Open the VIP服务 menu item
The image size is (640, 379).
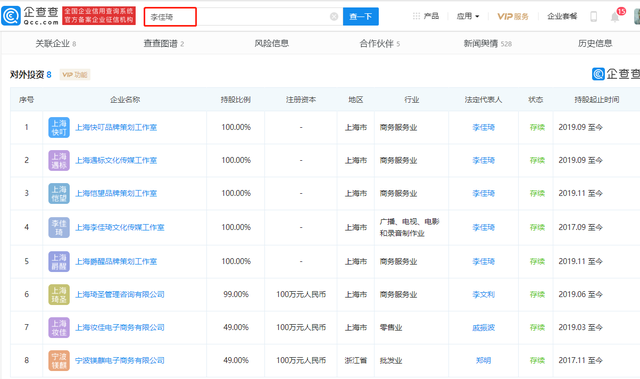[x=513, y=16]
